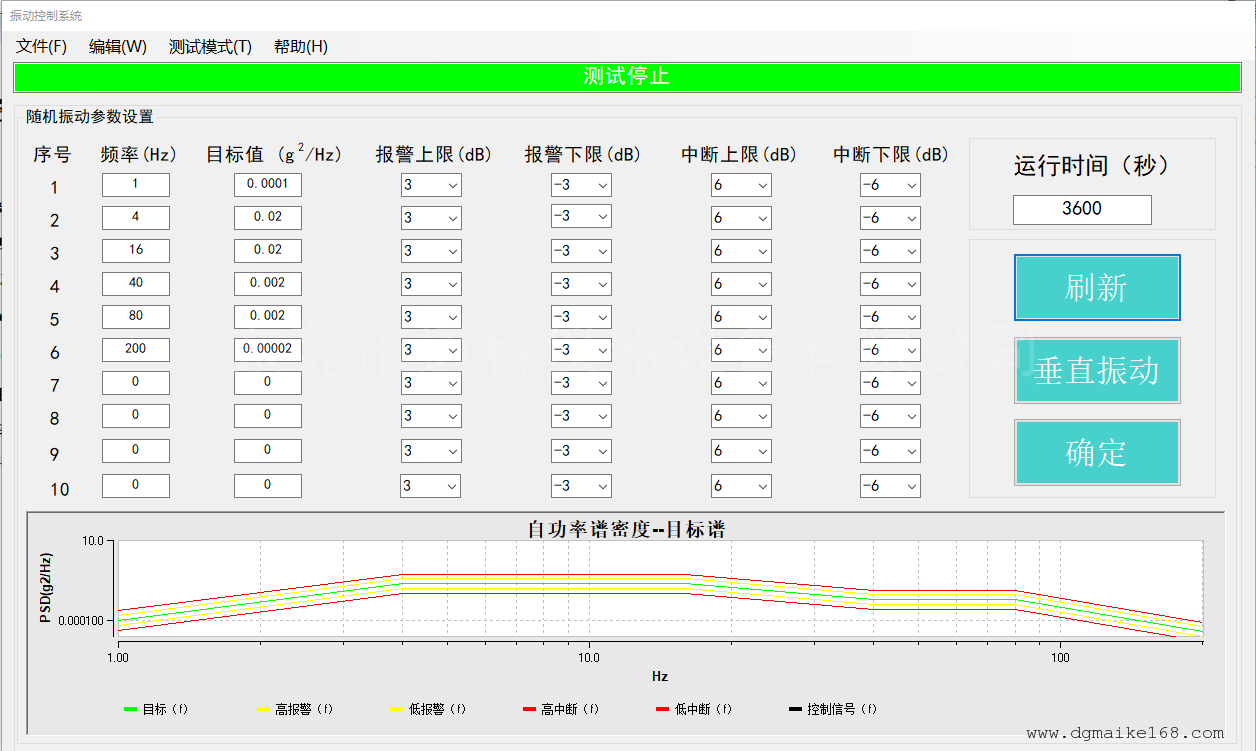Click the green 测试停止 status bar
The width and height of the screenshot is (1256, 751).
tap(626, 77)
